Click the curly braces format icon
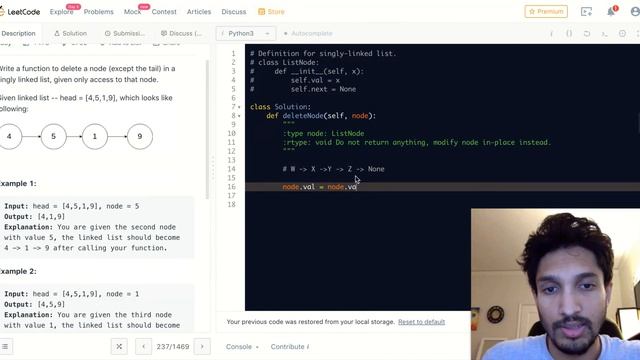Viewport: 640px width, 360px height. click(x=569, y=33)
